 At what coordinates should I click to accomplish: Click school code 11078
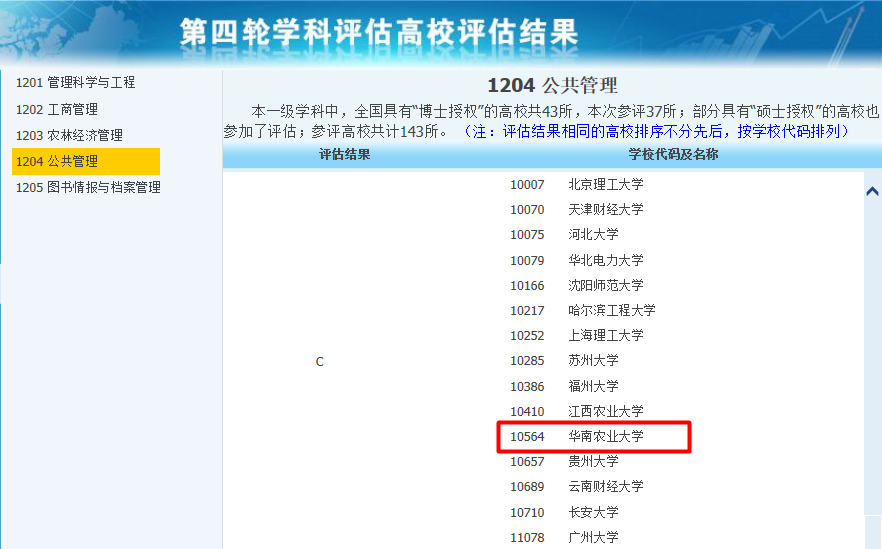[527, 538]
